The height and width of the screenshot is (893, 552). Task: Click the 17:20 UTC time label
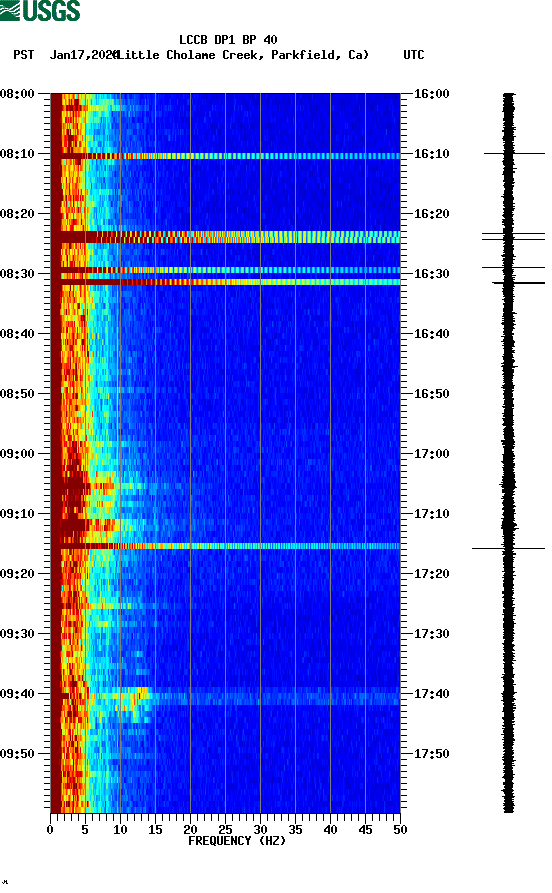click(431, 574)
